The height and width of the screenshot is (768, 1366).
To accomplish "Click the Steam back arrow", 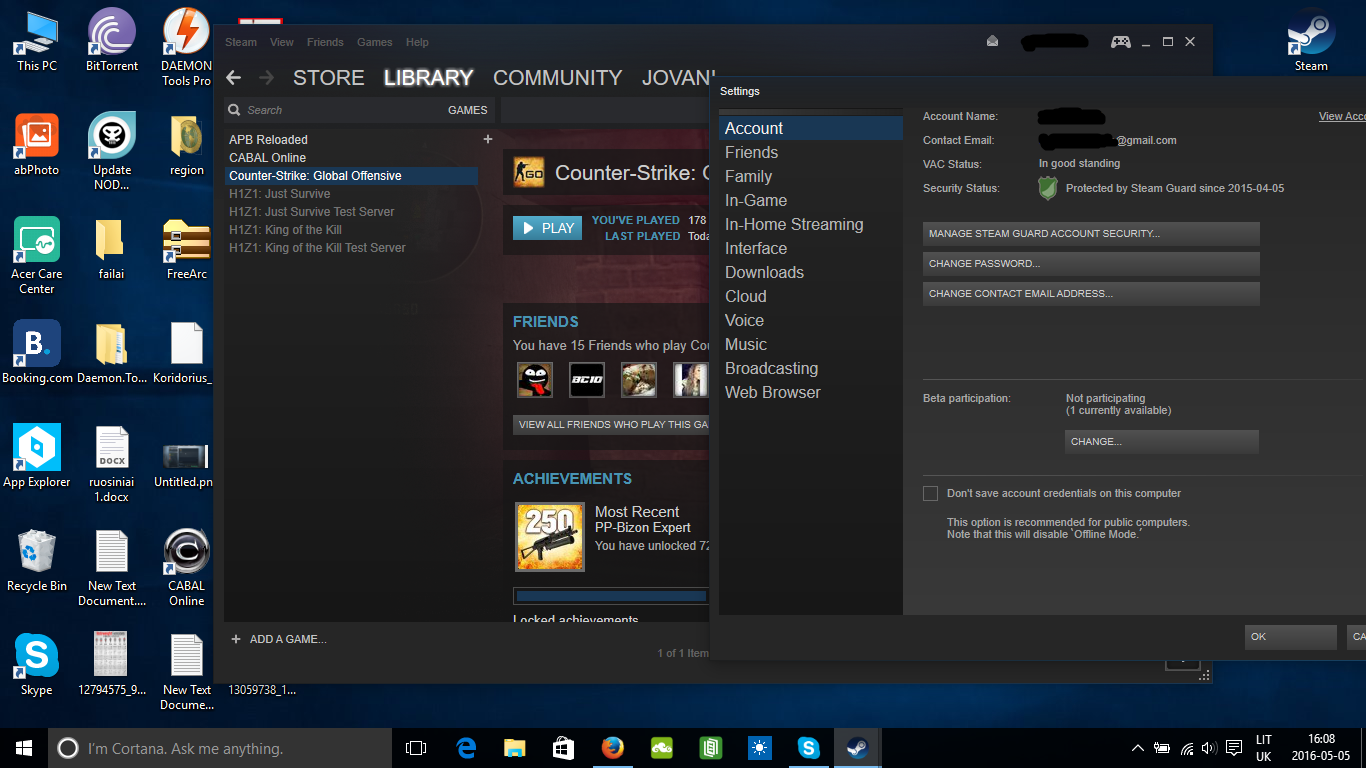I will pos(233,78).
